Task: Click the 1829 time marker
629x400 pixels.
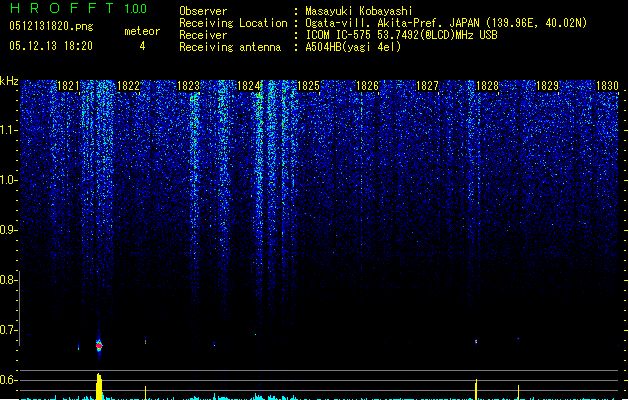Action: tap(548, 86)
